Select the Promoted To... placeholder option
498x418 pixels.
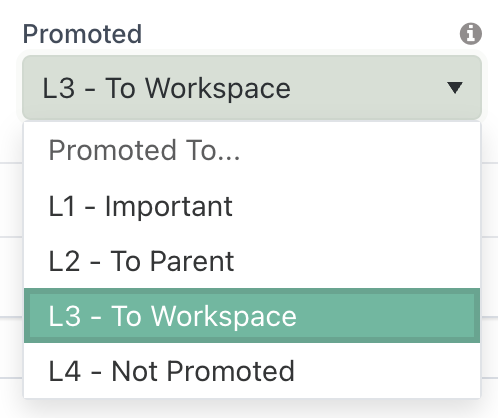point(252,150)
